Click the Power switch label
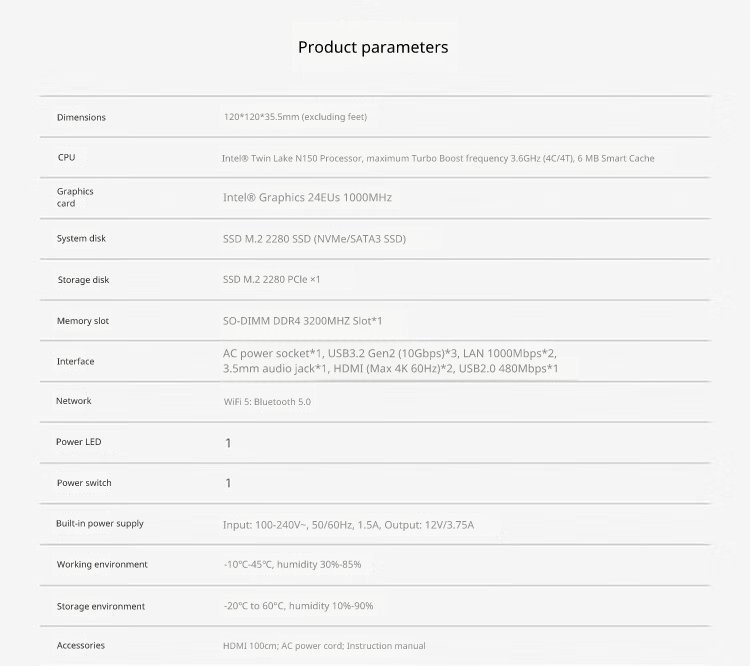The height and width of the screenshot is (666, 750). click(x=84, y=483)
